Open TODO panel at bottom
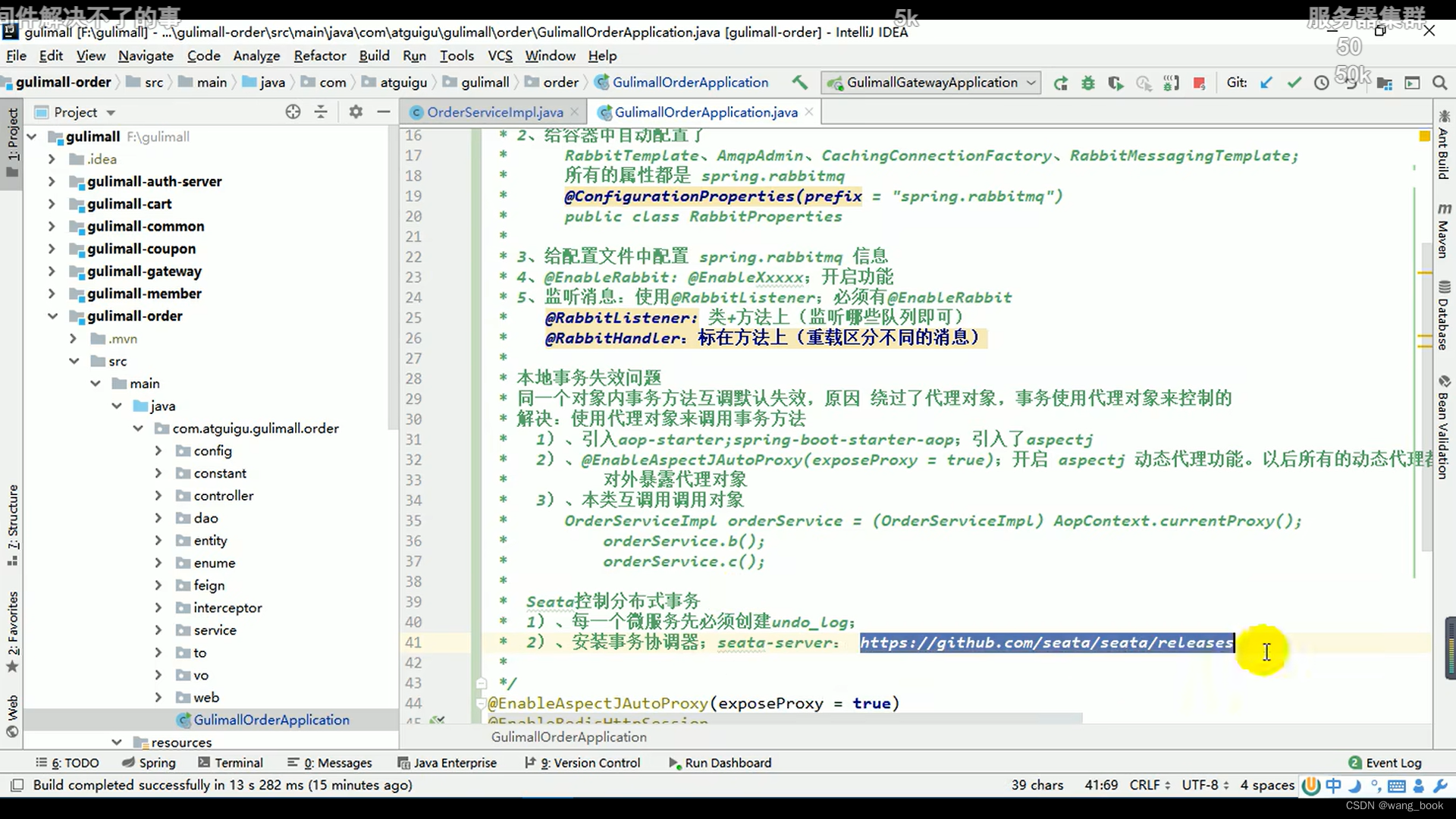This screenshot has width=1456, height=819. tap(70, 762)
